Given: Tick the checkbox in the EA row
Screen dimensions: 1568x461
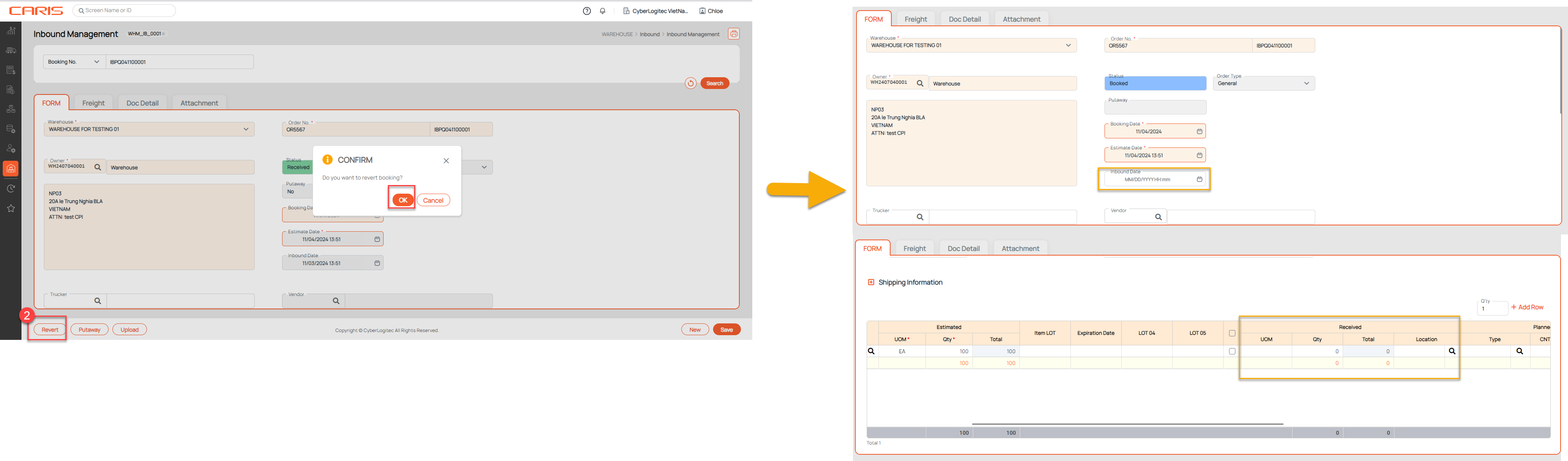Looking at the screenshot, I should tap(1232, 351).
